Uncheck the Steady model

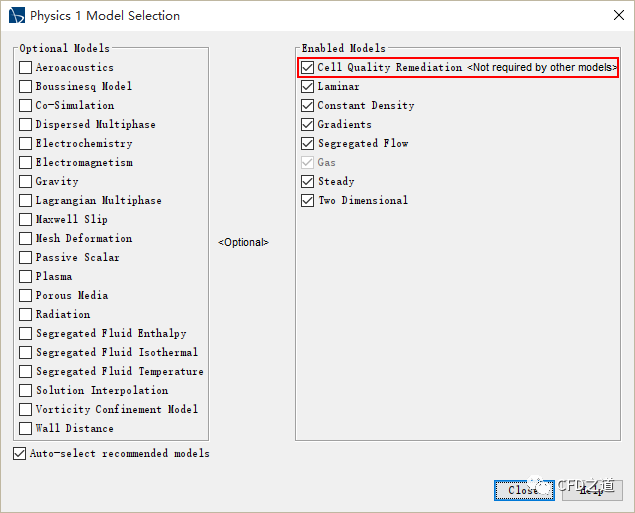[x=308, y=182]
